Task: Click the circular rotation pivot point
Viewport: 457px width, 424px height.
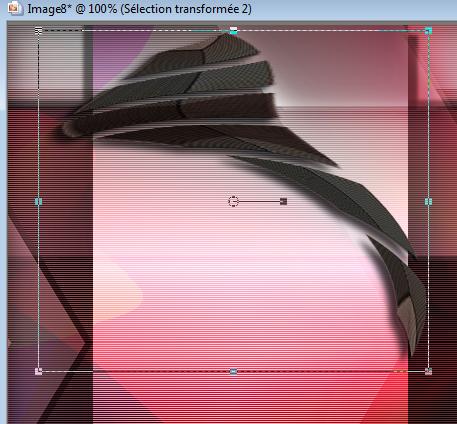Action: click(234, 201)
